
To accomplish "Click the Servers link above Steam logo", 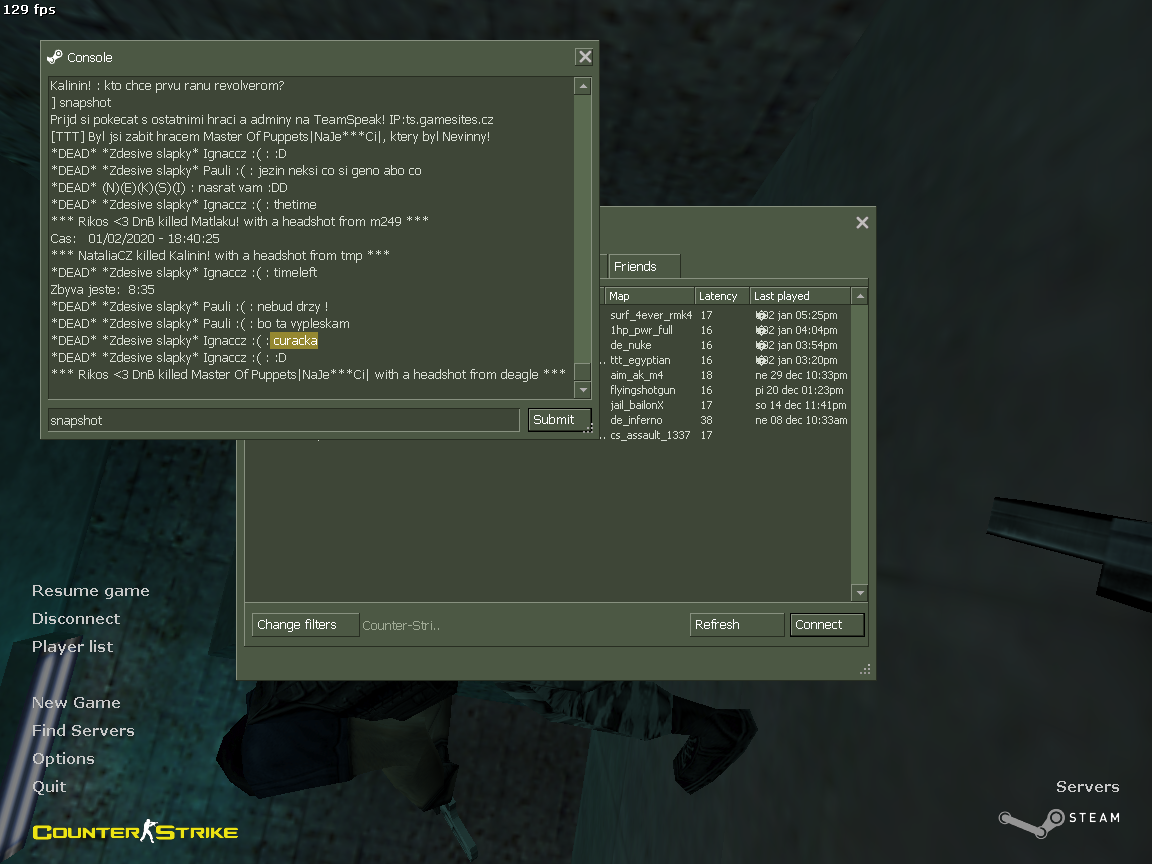I will [x=1087, y=787].
